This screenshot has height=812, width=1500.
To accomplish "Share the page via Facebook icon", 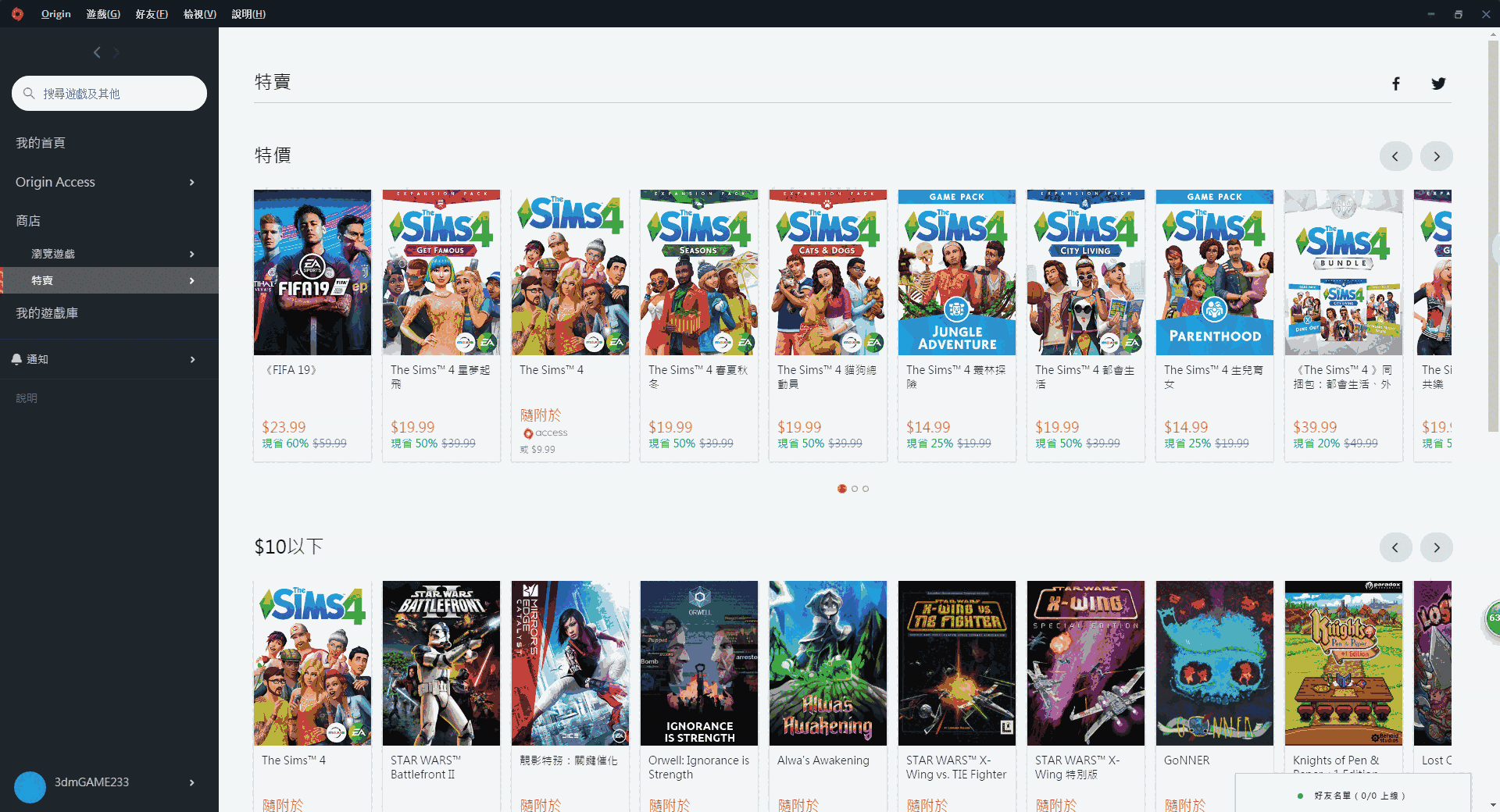I will 1396,84.
